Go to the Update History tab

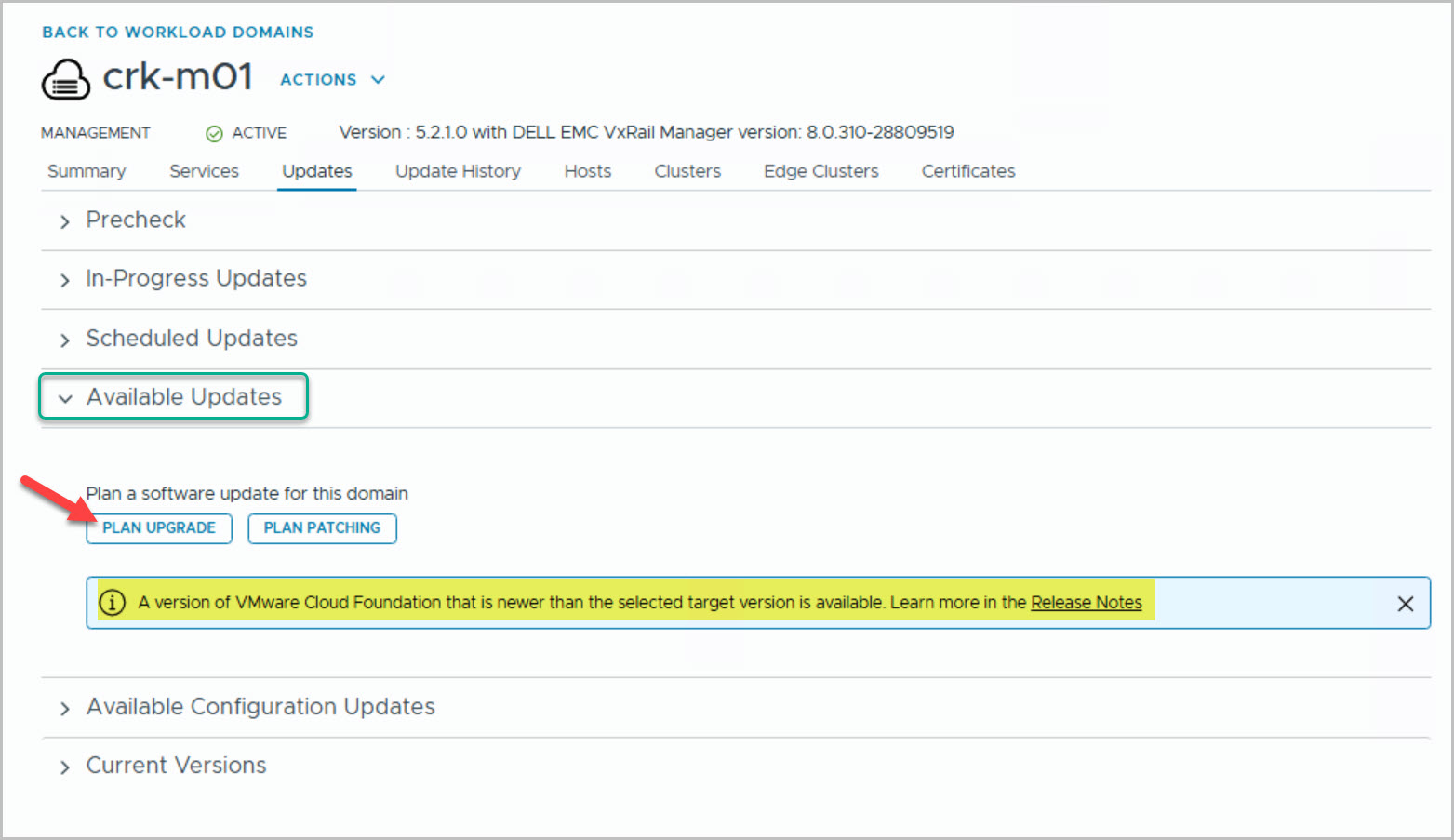click(458, 171)
